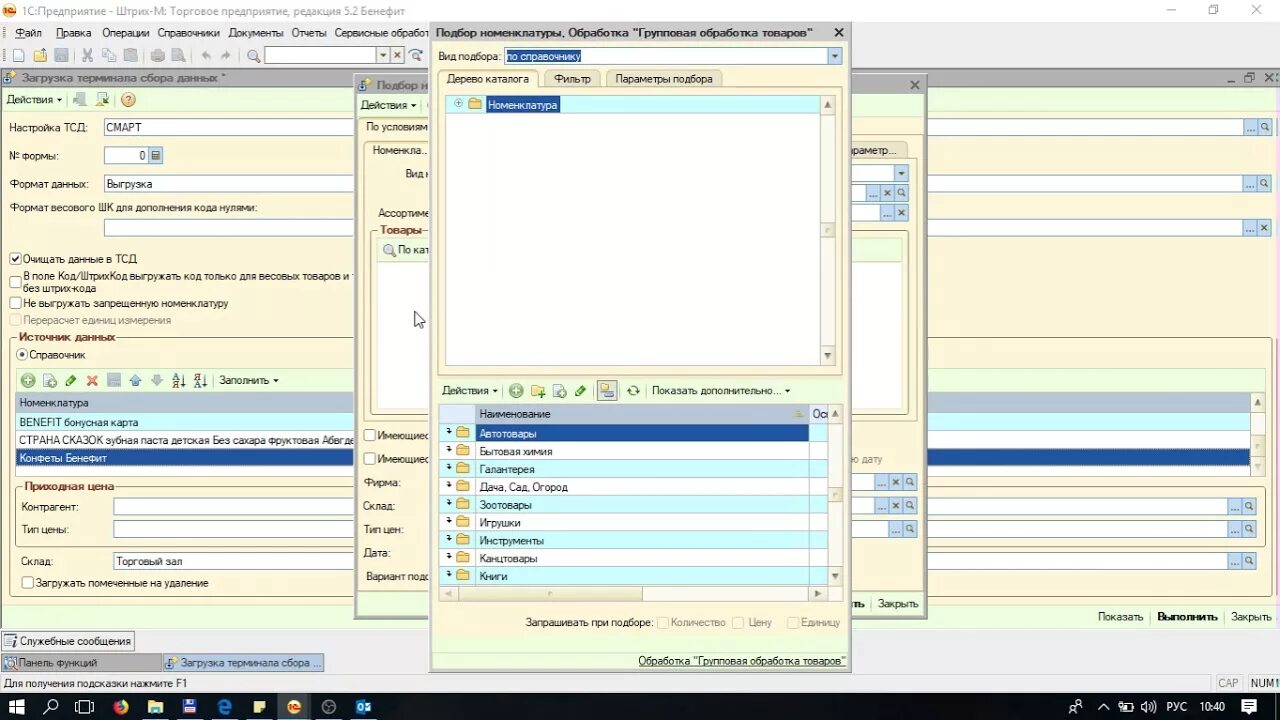Check the Количество checkbox in Запрашивать при подборе
1280x720 pixels.
(663, 622)
